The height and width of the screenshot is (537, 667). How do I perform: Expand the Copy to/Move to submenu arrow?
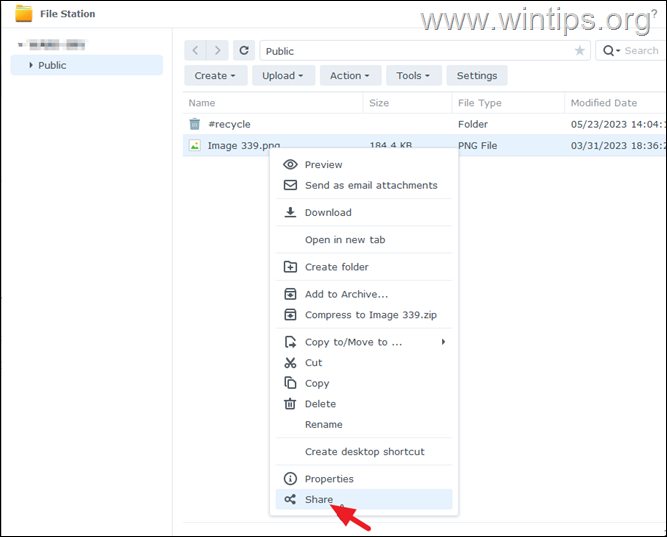(x=443, y=342)
